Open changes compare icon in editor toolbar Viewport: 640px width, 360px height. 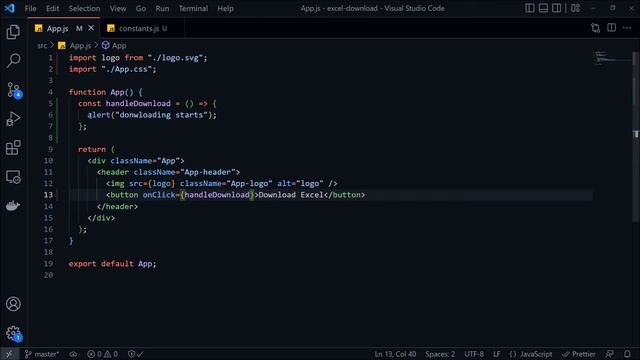point(596,28)
